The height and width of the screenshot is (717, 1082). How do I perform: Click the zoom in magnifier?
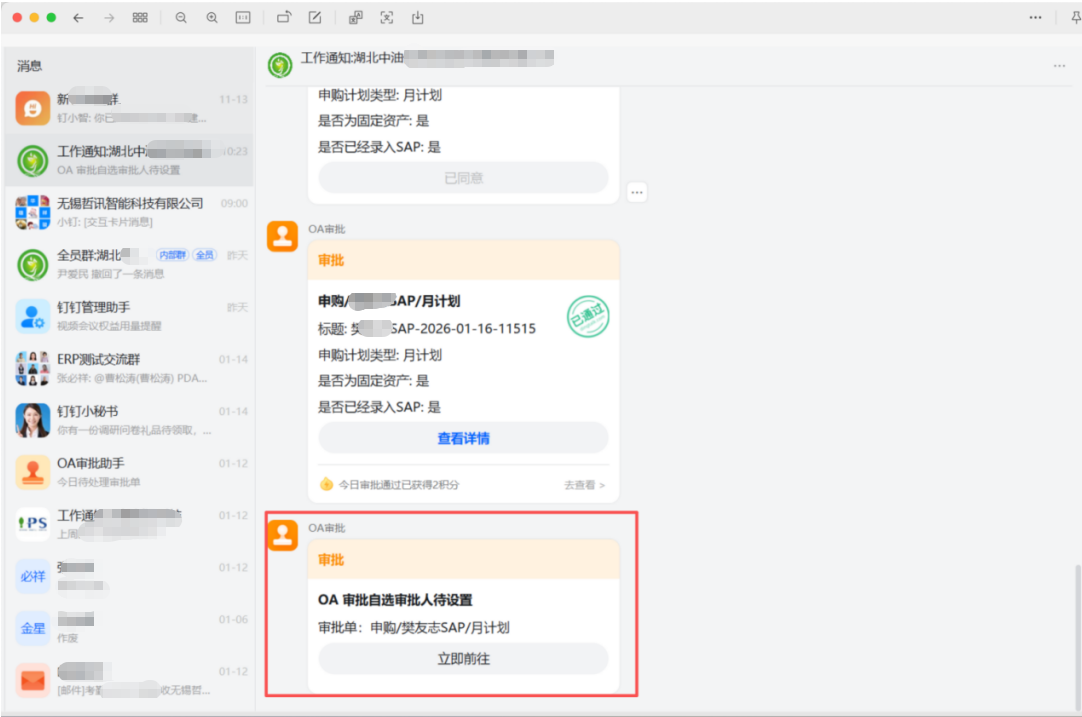212,18
